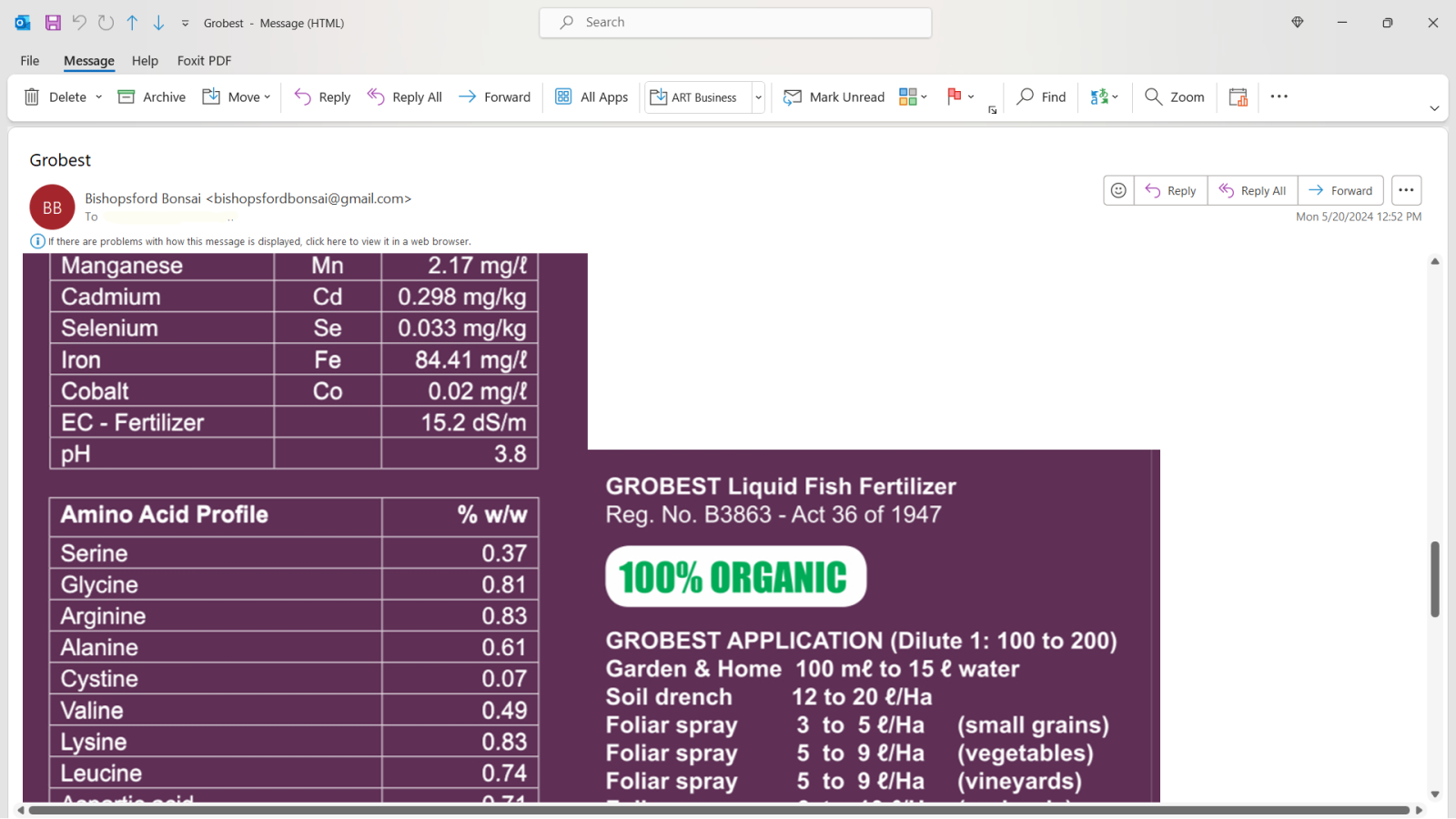Open the Follow Up flag dropdown
1456x819 pixels.
960,96
